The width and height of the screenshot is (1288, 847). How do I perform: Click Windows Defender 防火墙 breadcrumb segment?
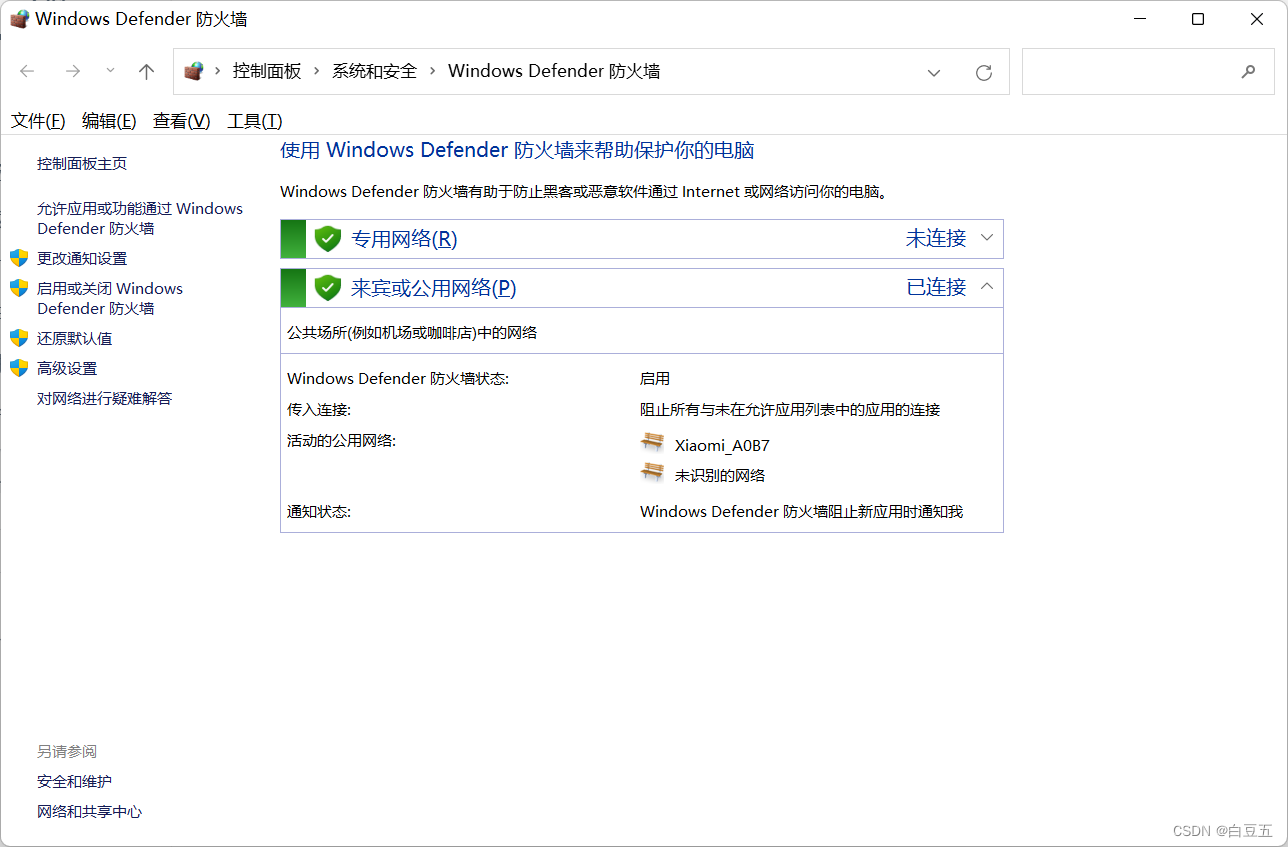tap(554, 71)
